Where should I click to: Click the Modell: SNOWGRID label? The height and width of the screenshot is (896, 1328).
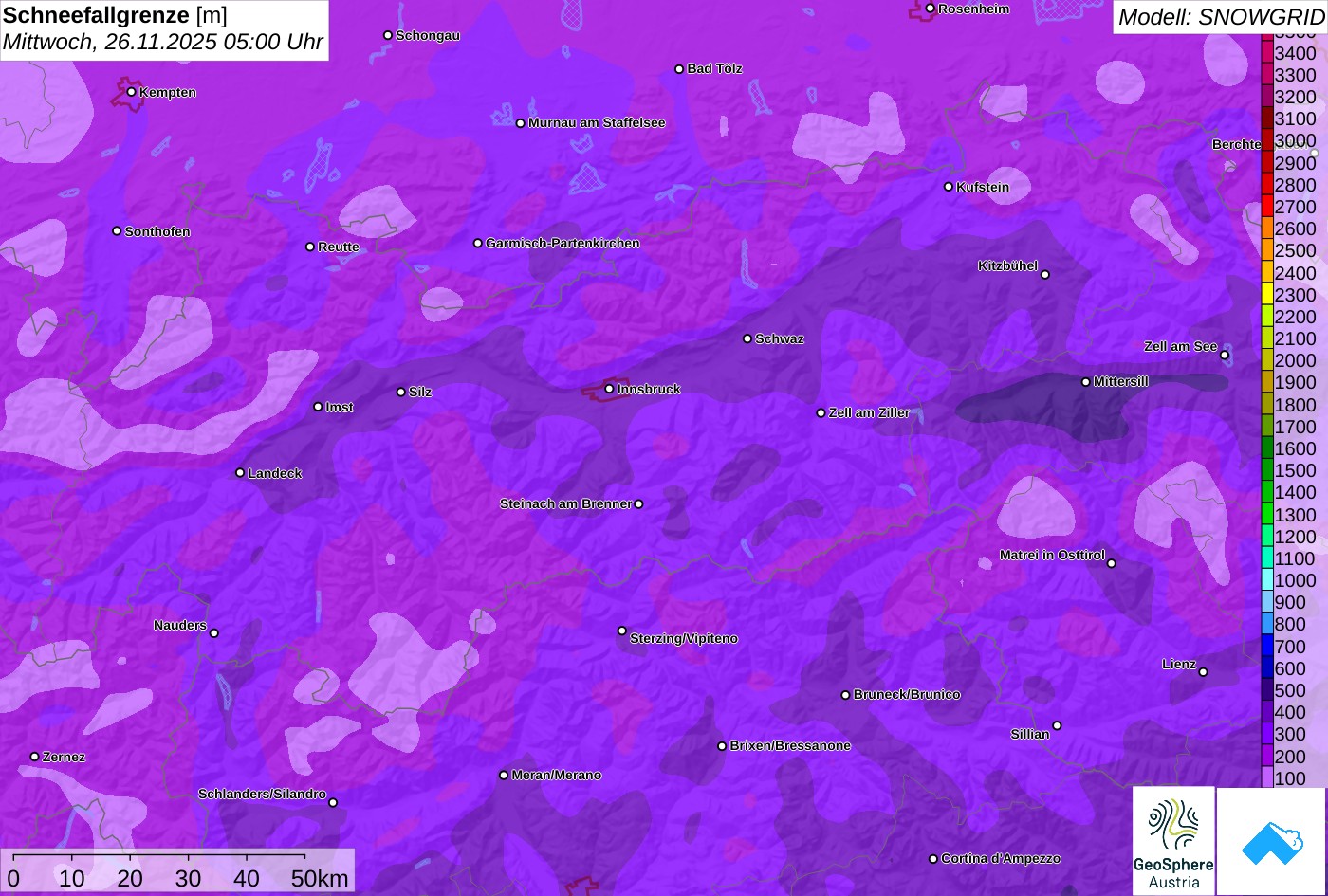click(1221, 16)
